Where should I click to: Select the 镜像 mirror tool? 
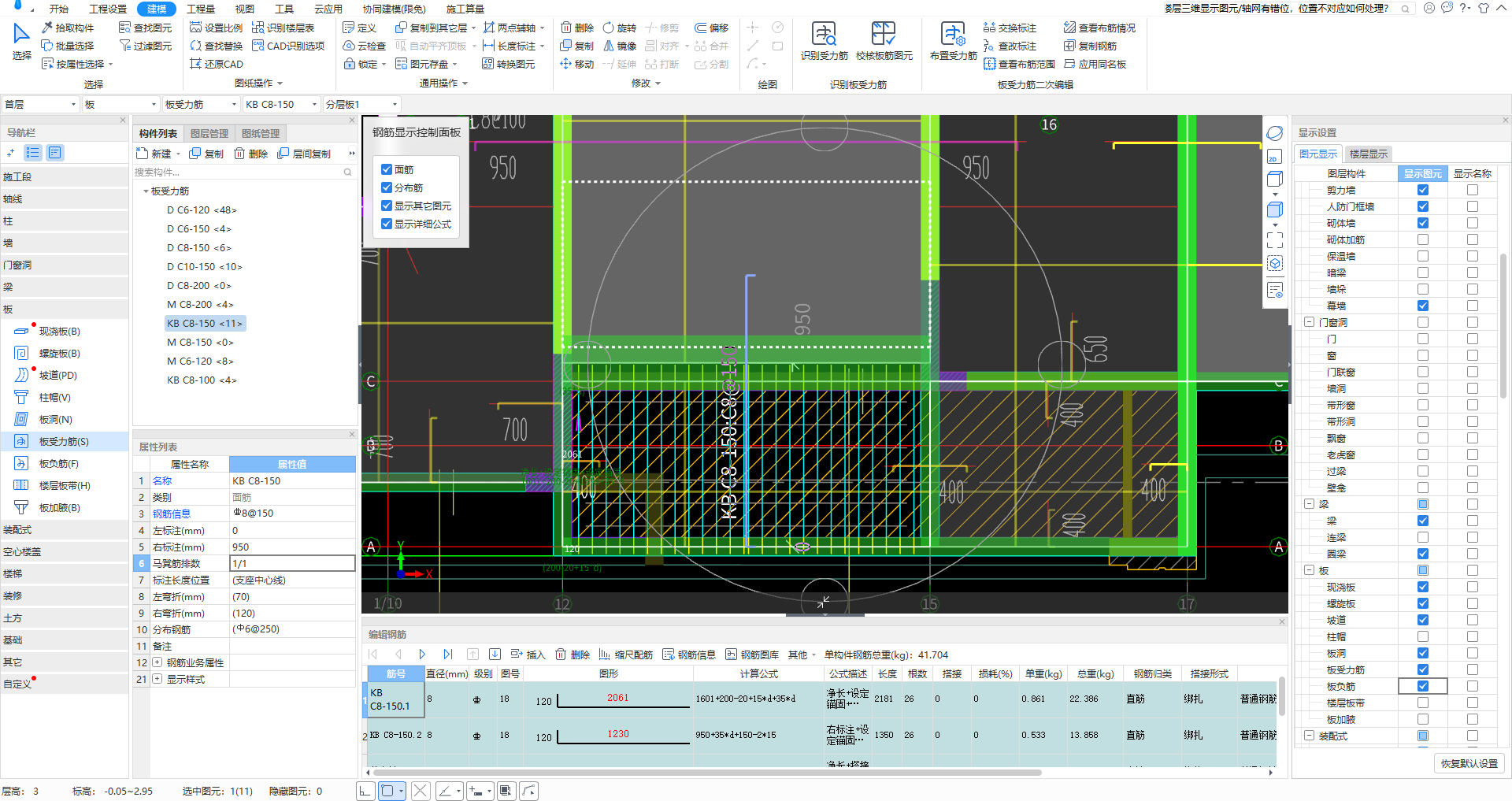coord(620,46)
